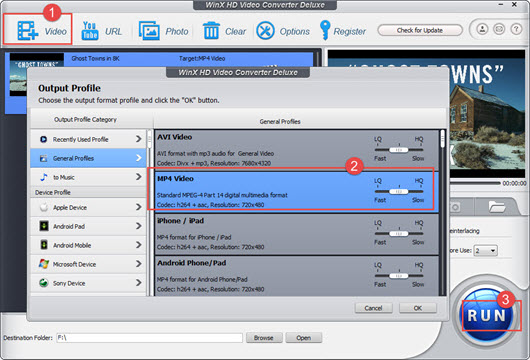Click the user account round icon
This screenshot has height=360, width=530.
pos(482,29)
